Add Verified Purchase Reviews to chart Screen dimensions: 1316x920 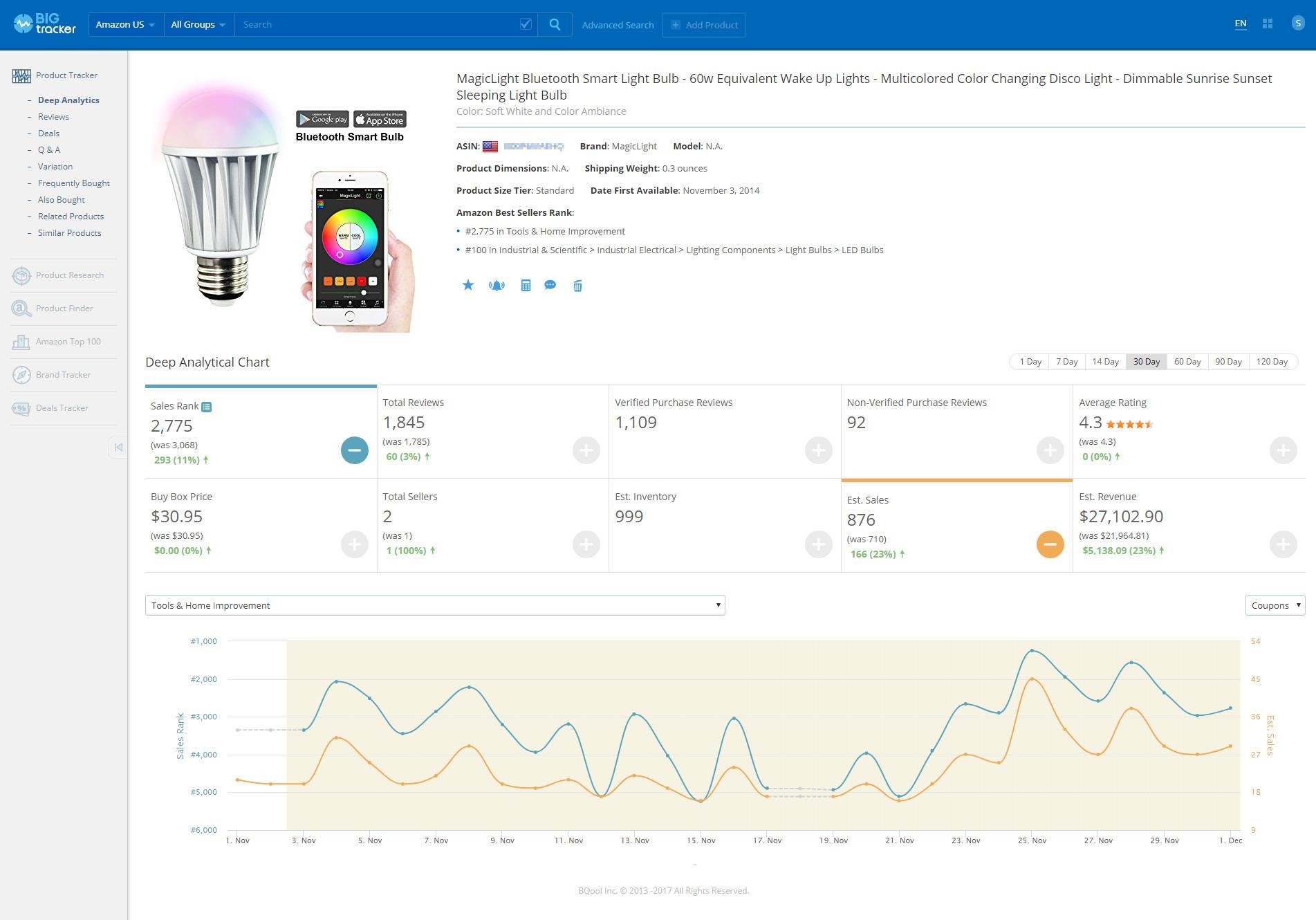819,450
